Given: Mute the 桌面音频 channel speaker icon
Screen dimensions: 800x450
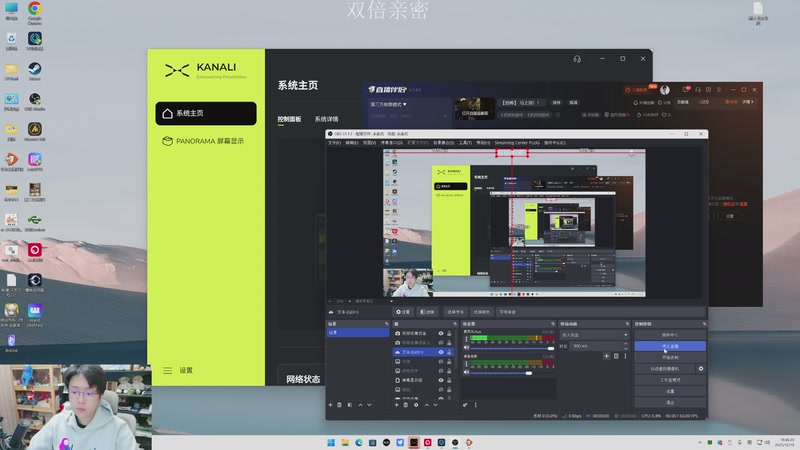Looking at the screenshot, I should click(466, 372).
